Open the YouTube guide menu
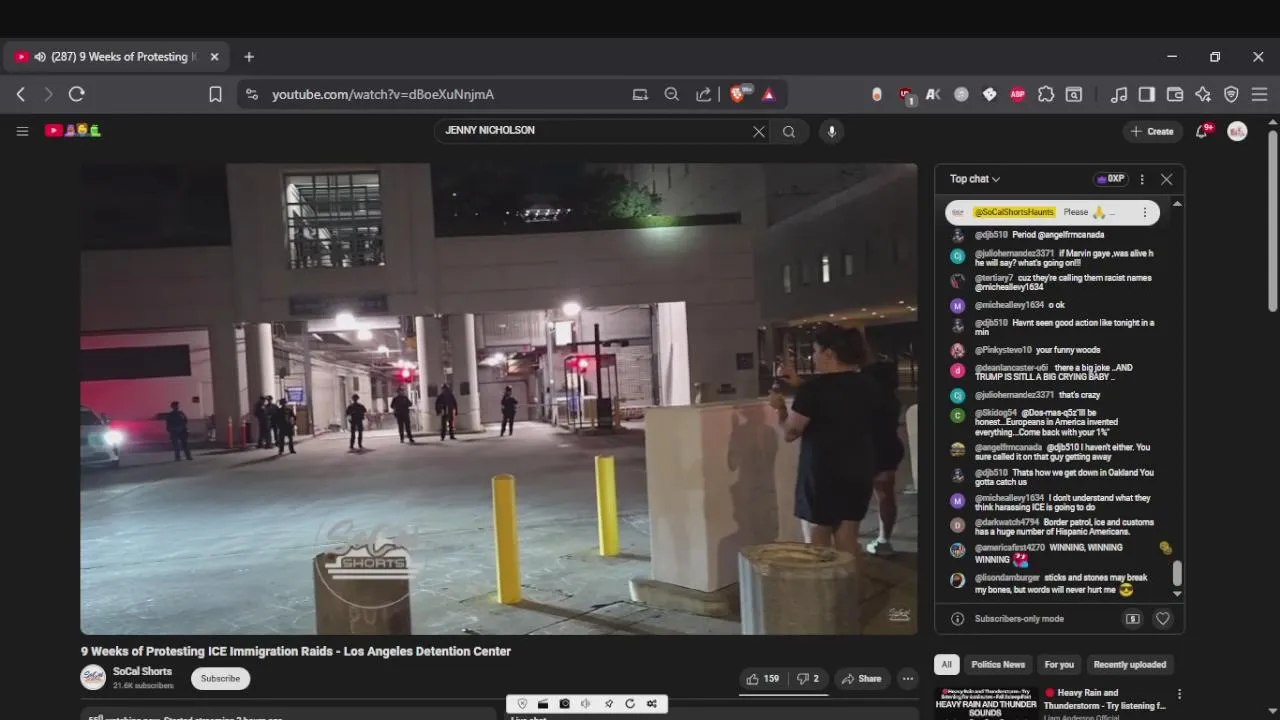This screenshot has width=1280, height=720. pos(22,131)
